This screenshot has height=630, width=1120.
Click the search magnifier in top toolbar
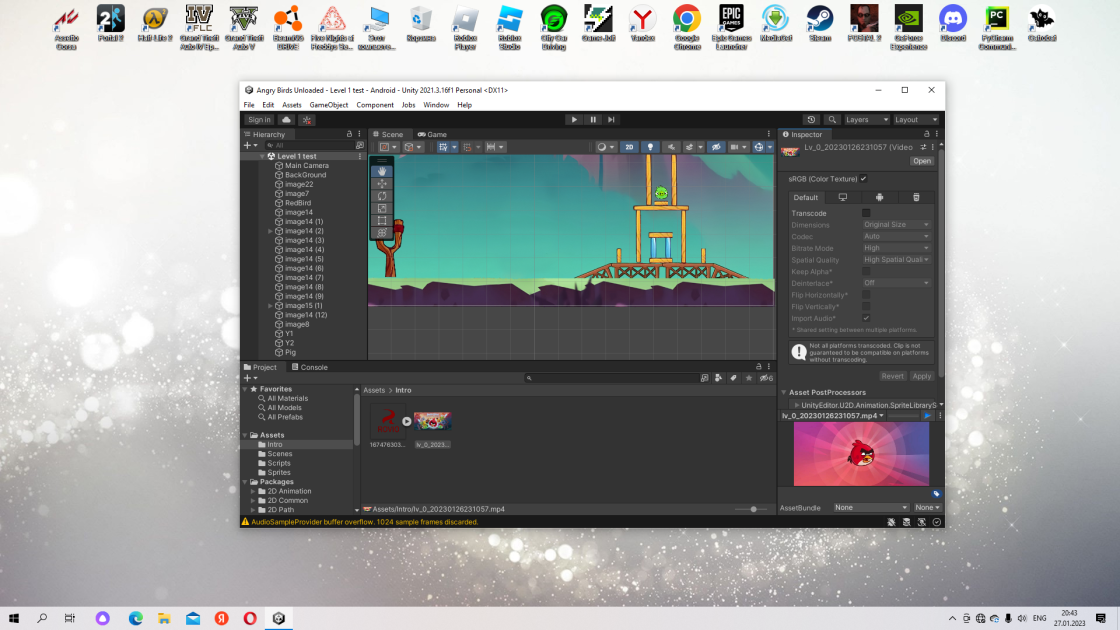pyautogui.click(x=832, y=120)
